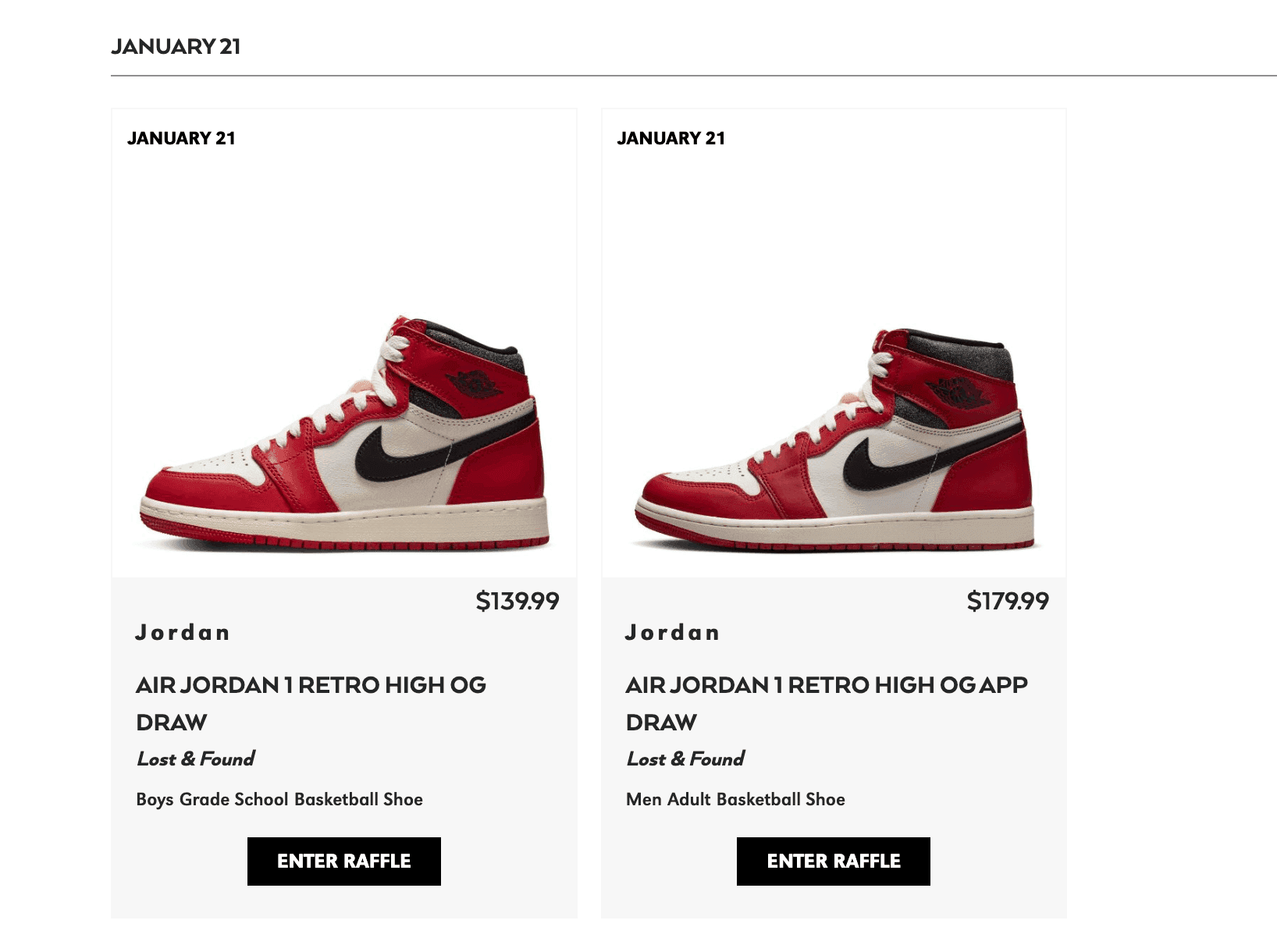The height and width of the screenshot is (952, 1277).
Task: Click the $139.99 price
Action: [518, 601]
